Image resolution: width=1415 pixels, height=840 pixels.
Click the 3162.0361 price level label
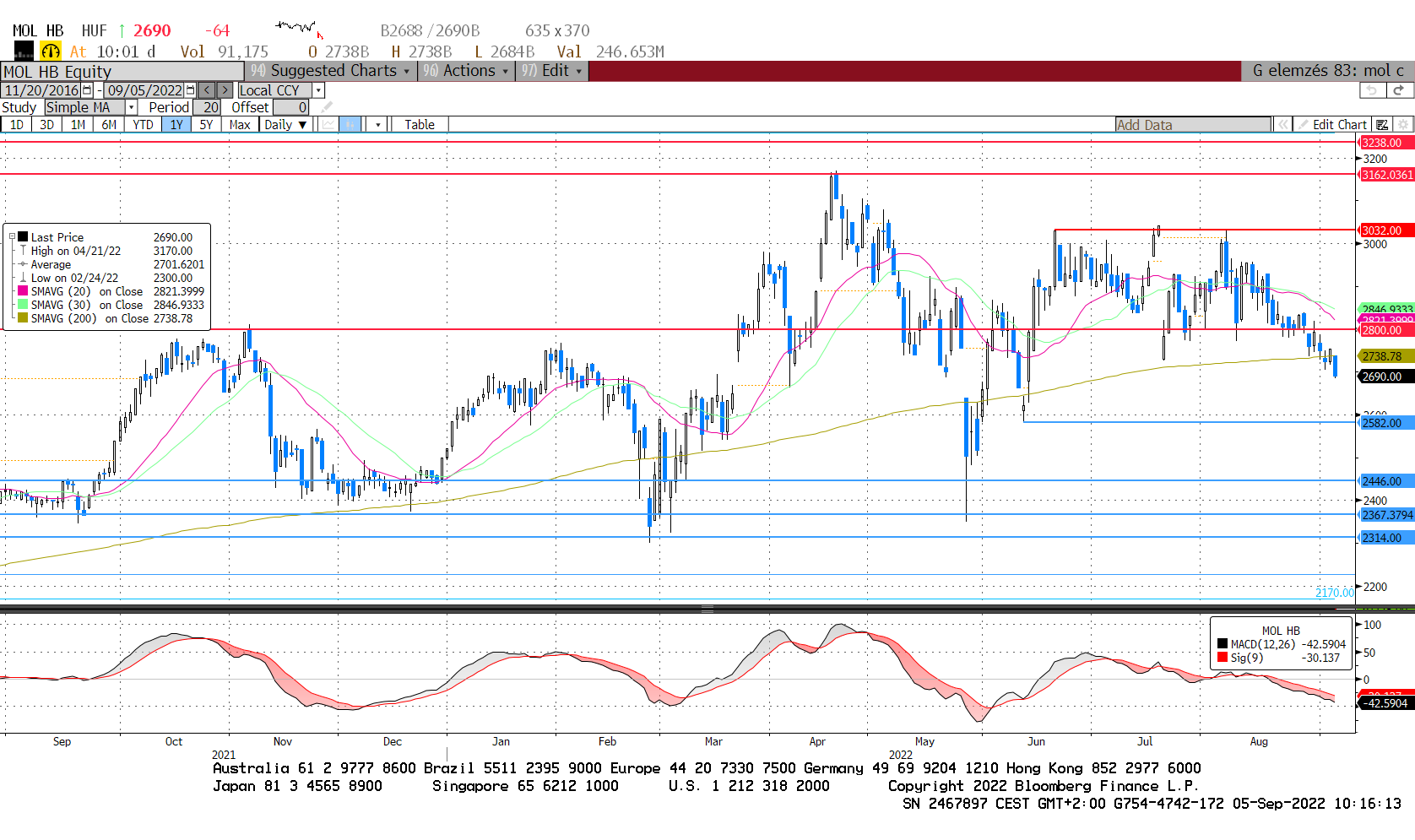pyautogui.click(x=1387, y=175)
